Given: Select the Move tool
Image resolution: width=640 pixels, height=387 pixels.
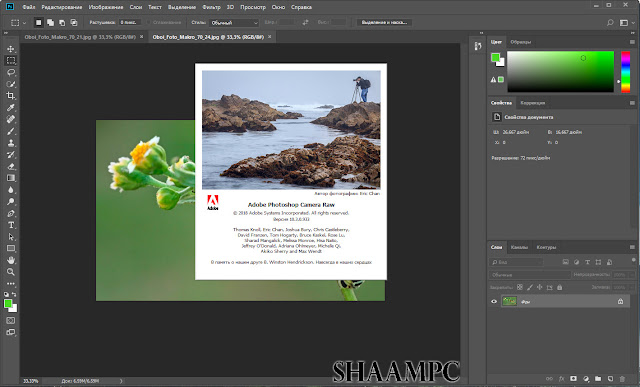Looking at the screenshot, I should pyautogui.click(x=11, y=49).
